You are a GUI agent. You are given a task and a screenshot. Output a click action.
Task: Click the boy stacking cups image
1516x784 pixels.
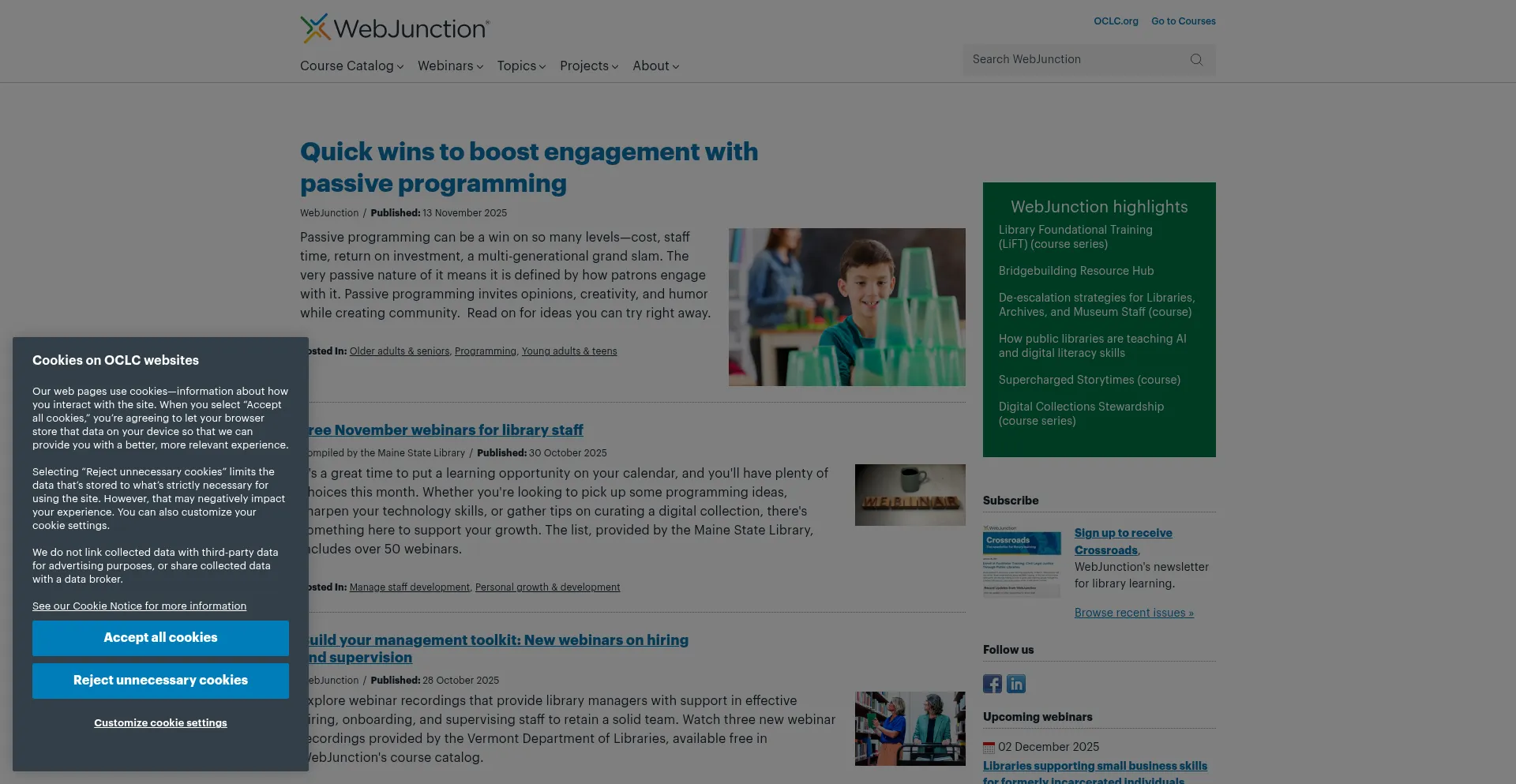pos(846,307)
